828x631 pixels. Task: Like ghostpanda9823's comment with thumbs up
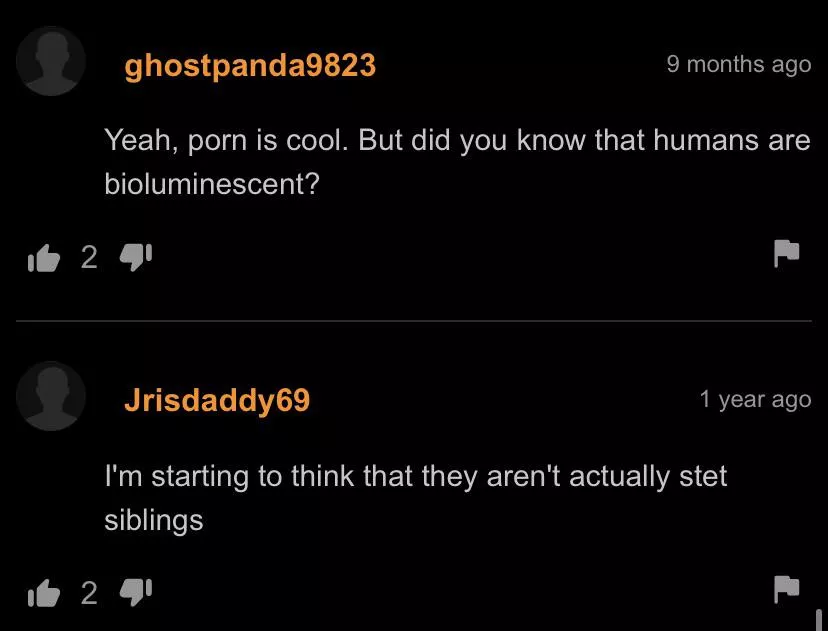pos(44,258)
